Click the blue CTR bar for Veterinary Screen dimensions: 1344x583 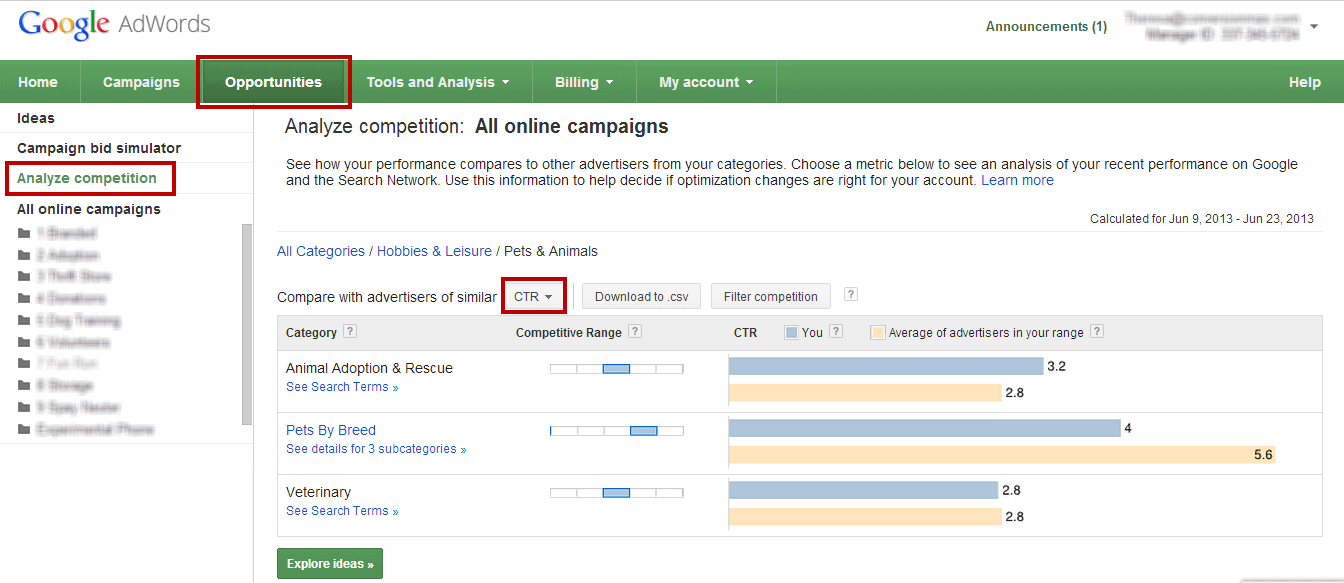[x=863, y=490]
